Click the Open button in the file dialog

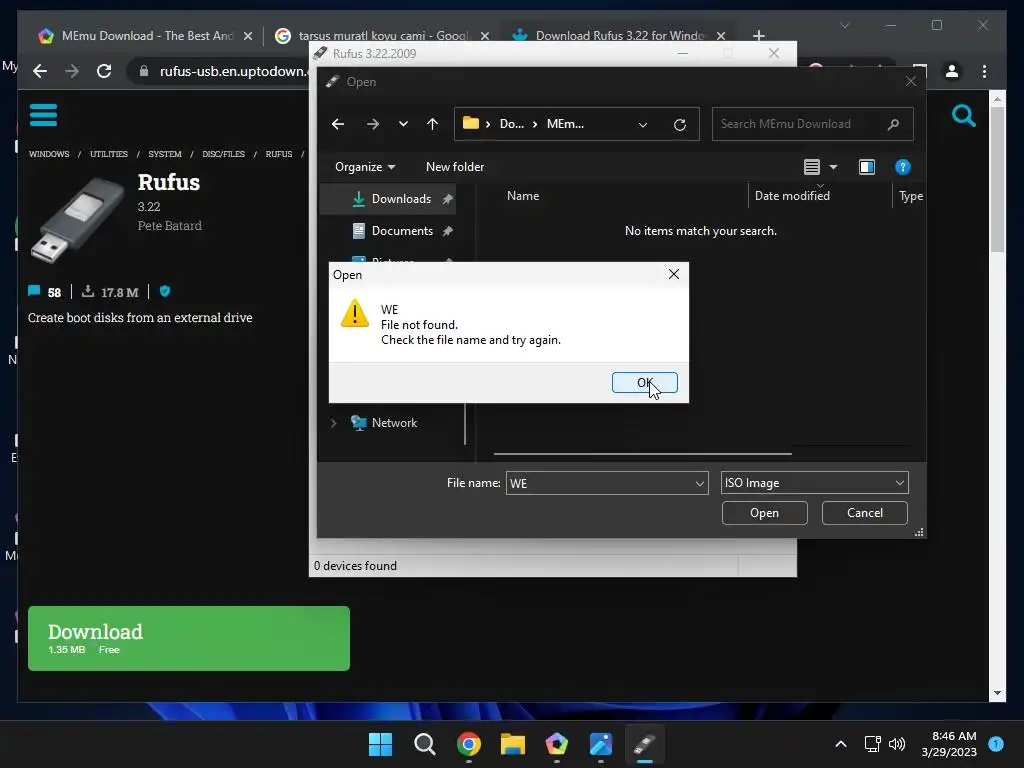[x=764, y=513]
